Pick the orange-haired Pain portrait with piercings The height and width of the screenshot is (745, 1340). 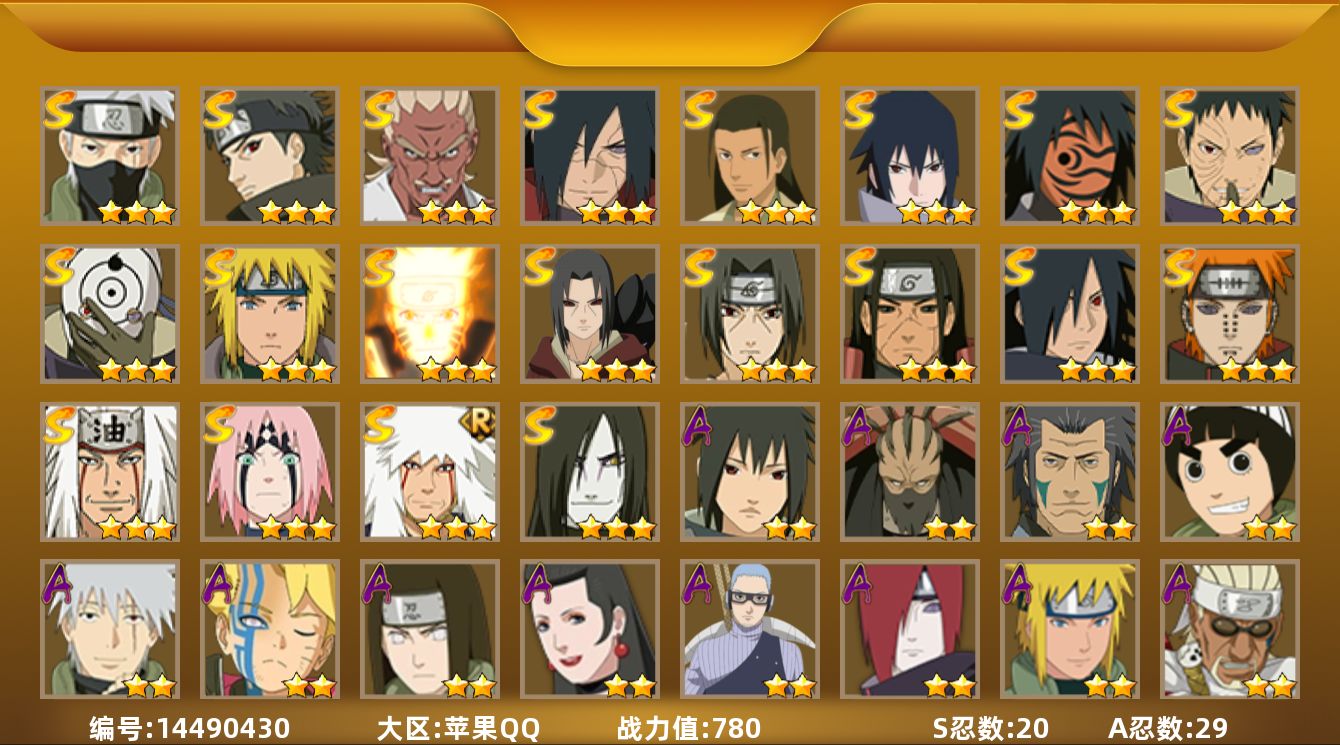pyautogui.click(x=1230, y=314)
